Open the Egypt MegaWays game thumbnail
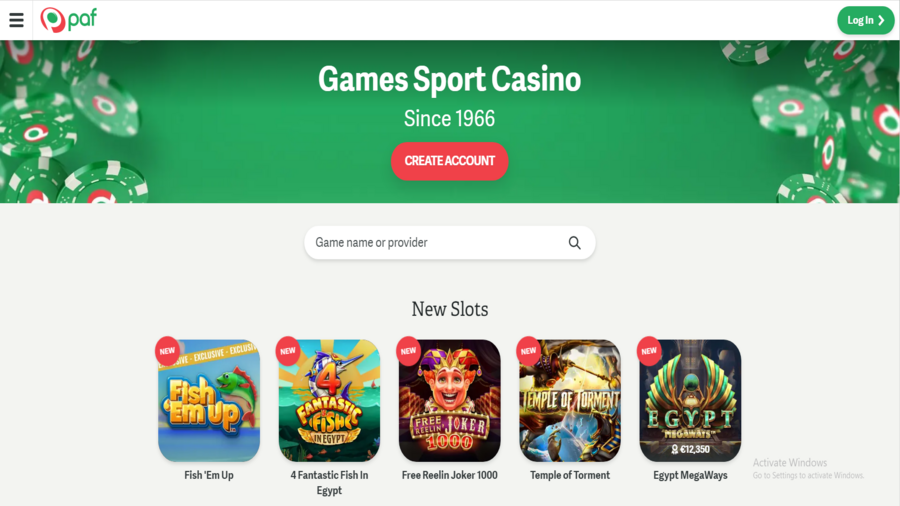The image size is (900, 506). pos(690,400)
